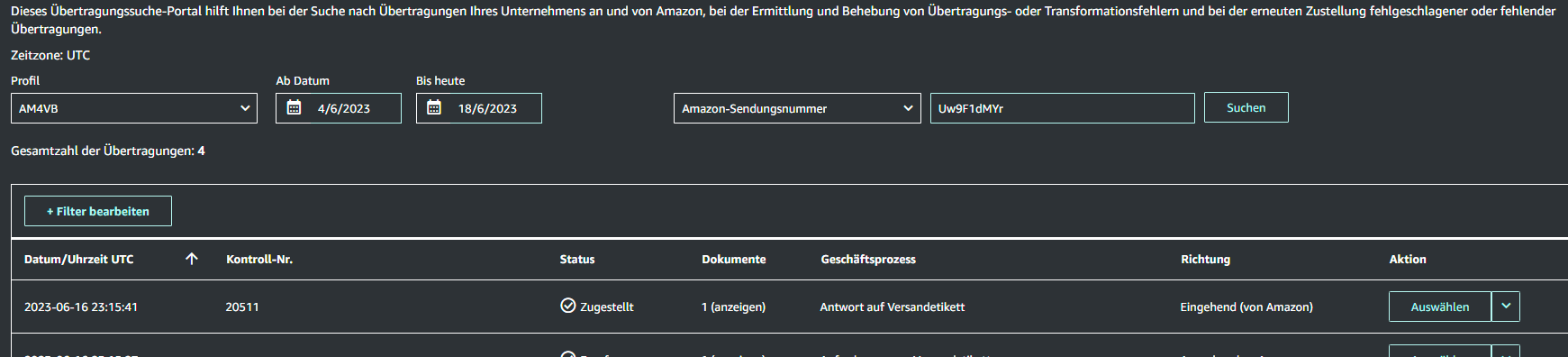Image resolution: width=1568 pixels, height=357 pixels.
Task: Click the Zugestellt checkmark status icon
Action: [567, 306]
